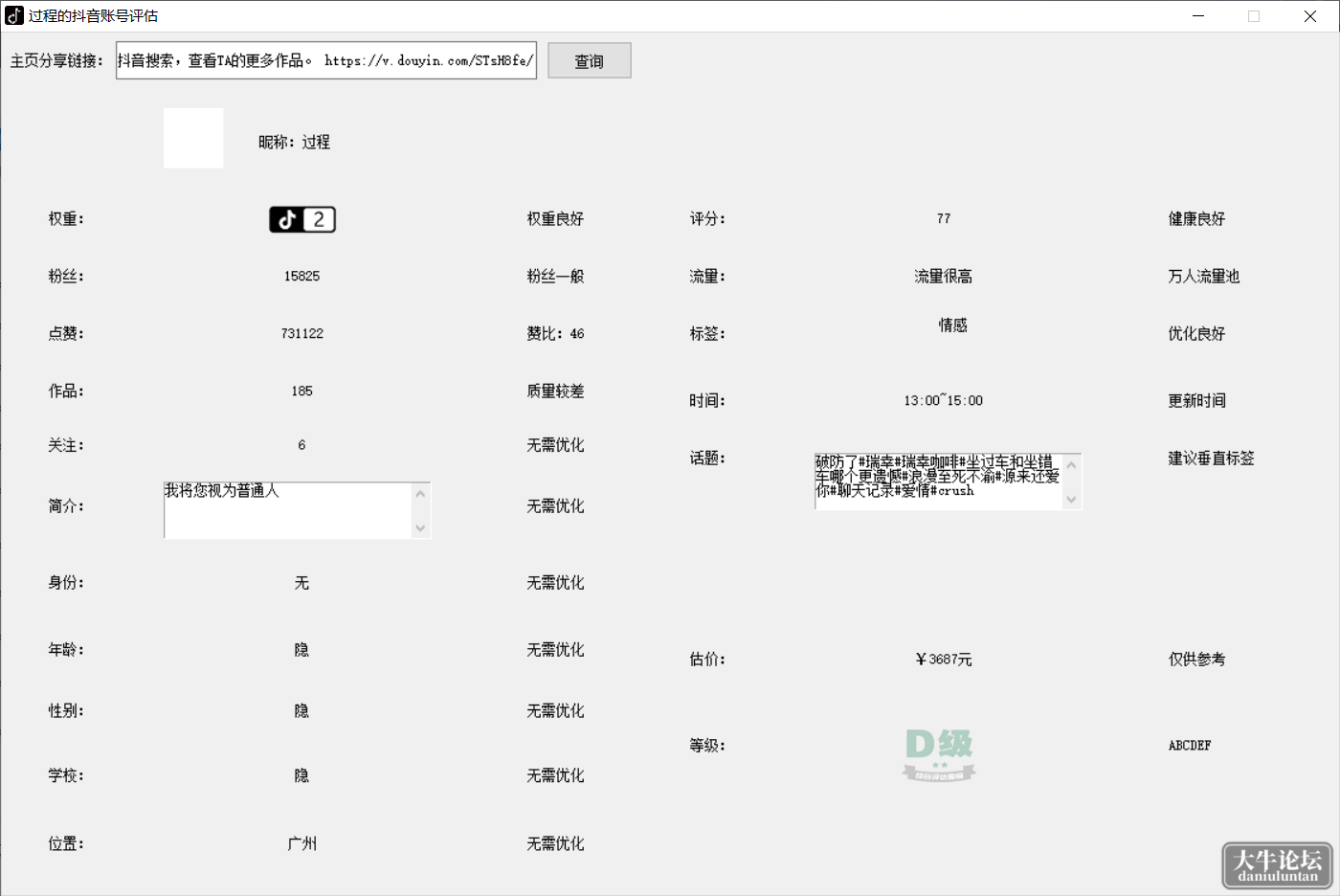
Task: Click the 情感 tag value
Action: tap(953, 325)
